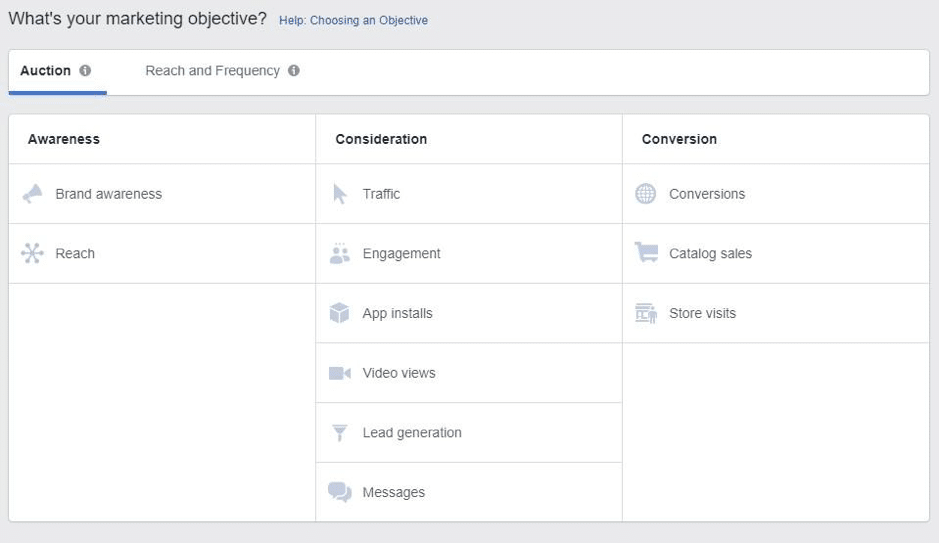
Task: Select the Auction tab
Action: (x=46, y=71)
